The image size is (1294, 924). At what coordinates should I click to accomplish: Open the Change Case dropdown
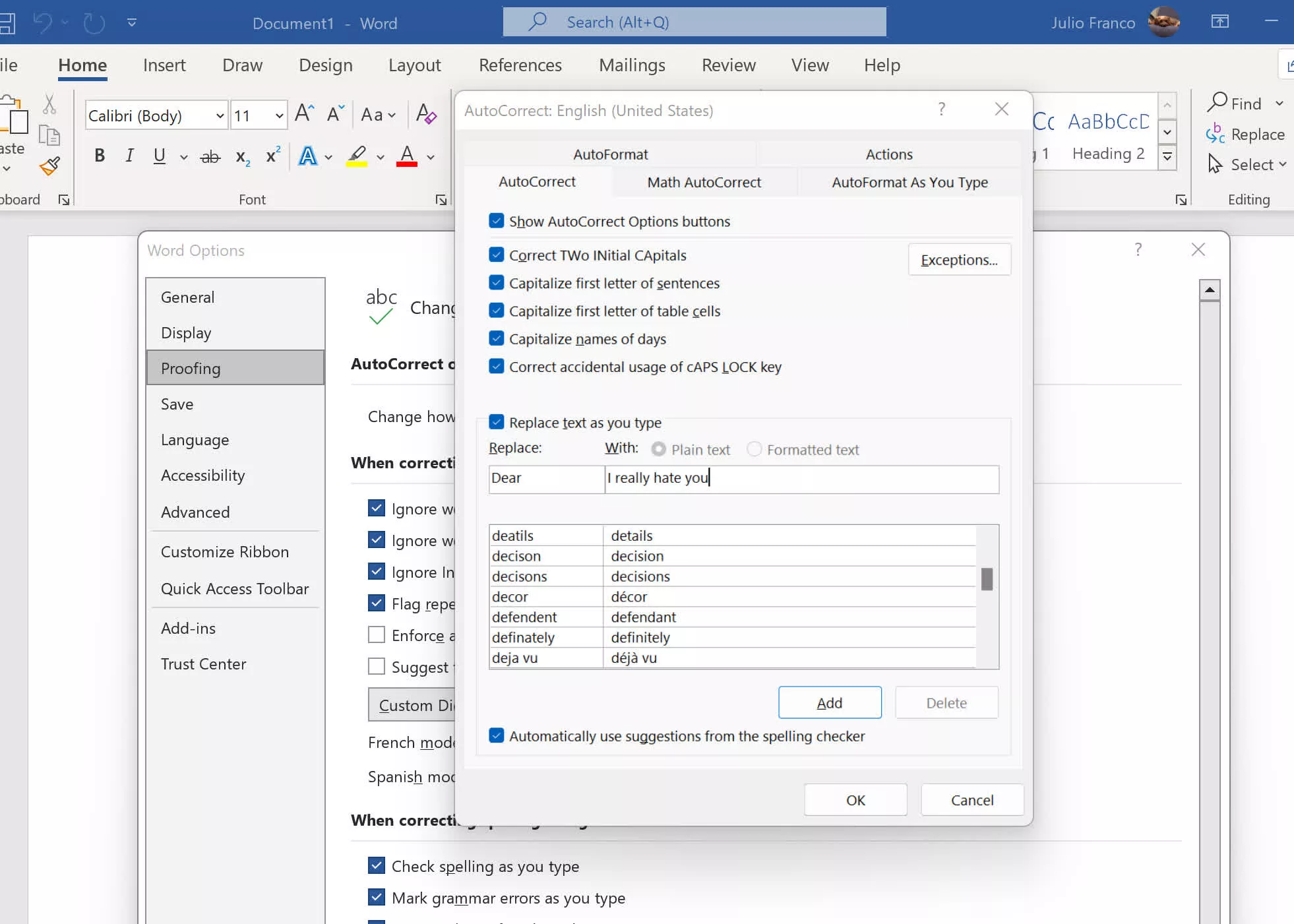coord(378,115)
